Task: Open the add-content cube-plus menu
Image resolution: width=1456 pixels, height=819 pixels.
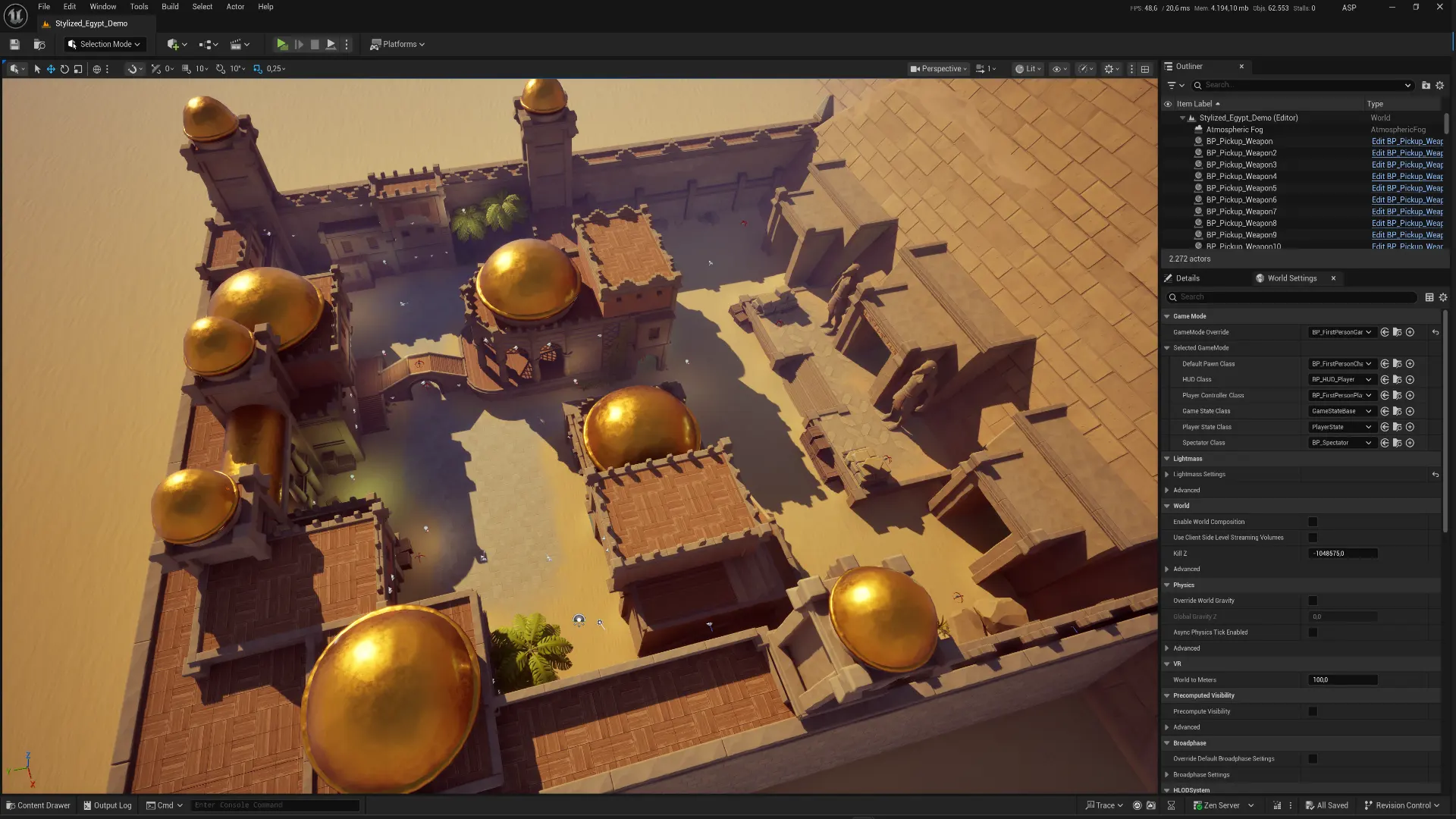Action: click(x=177, y=45)
